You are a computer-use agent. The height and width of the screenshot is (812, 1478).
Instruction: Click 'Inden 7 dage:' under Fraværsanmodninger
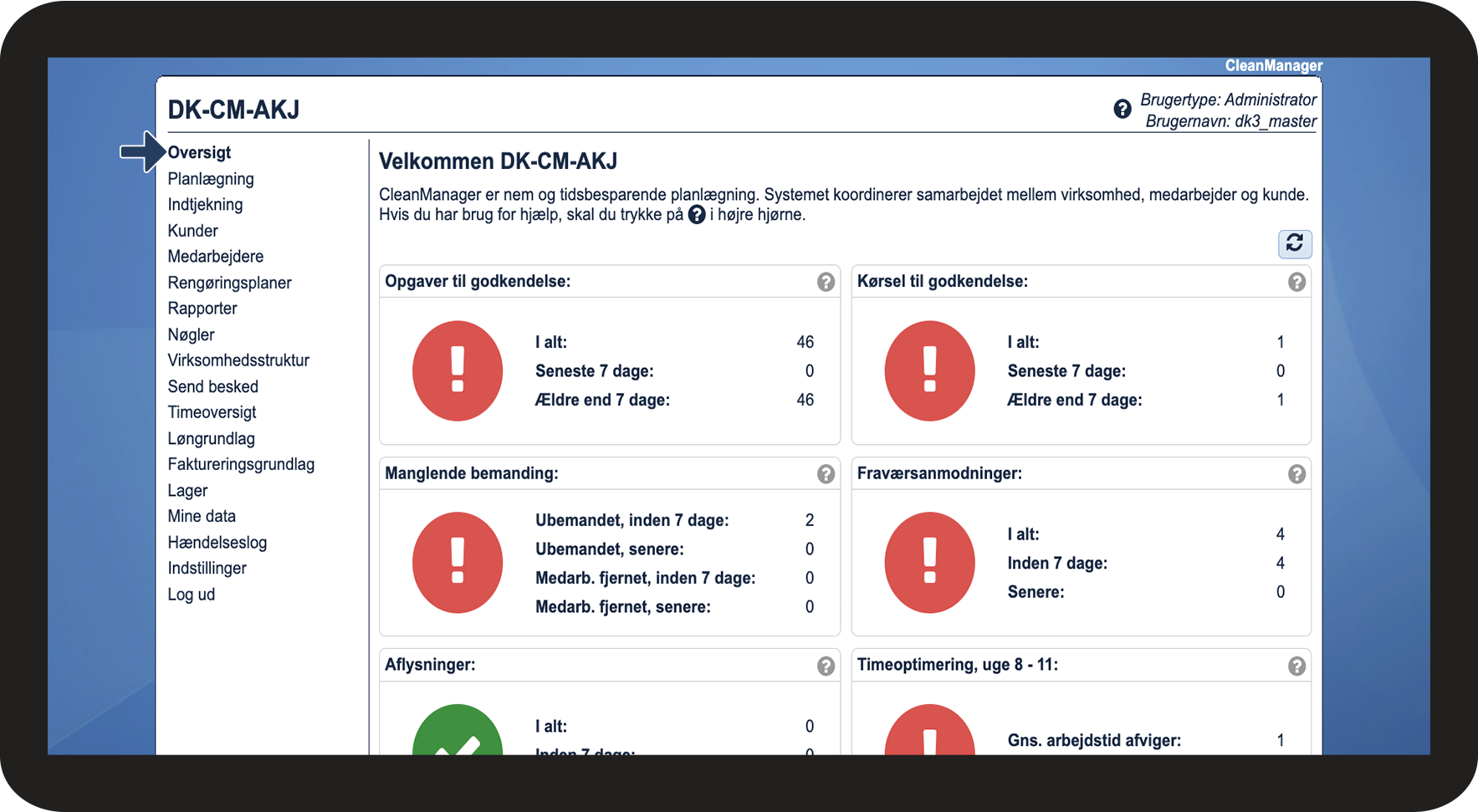[1057, 563]
